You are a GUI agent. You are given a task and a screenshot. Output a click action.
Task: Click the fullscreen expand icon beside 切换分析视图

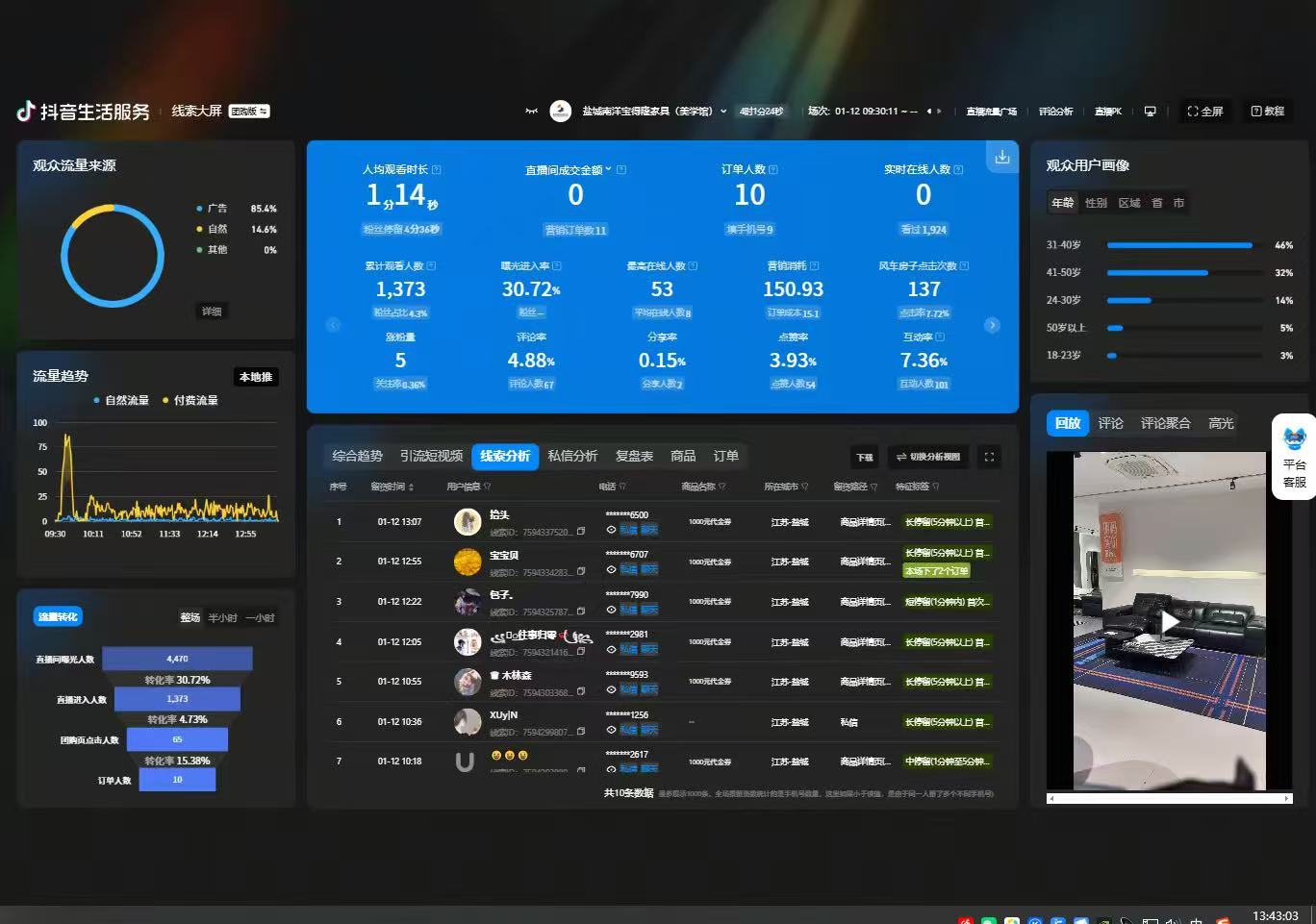989,457
